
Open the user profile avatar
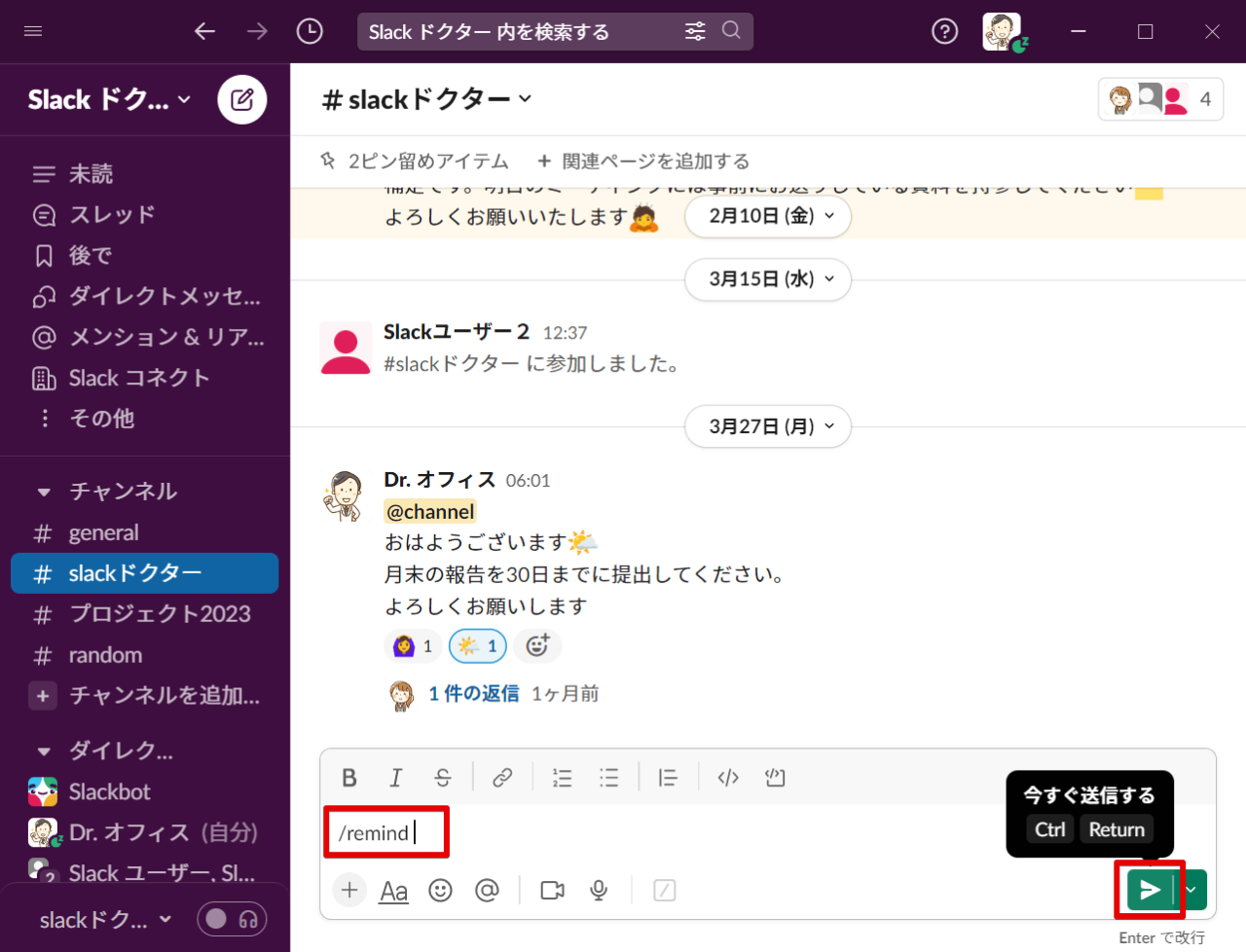click(1003, 31)
